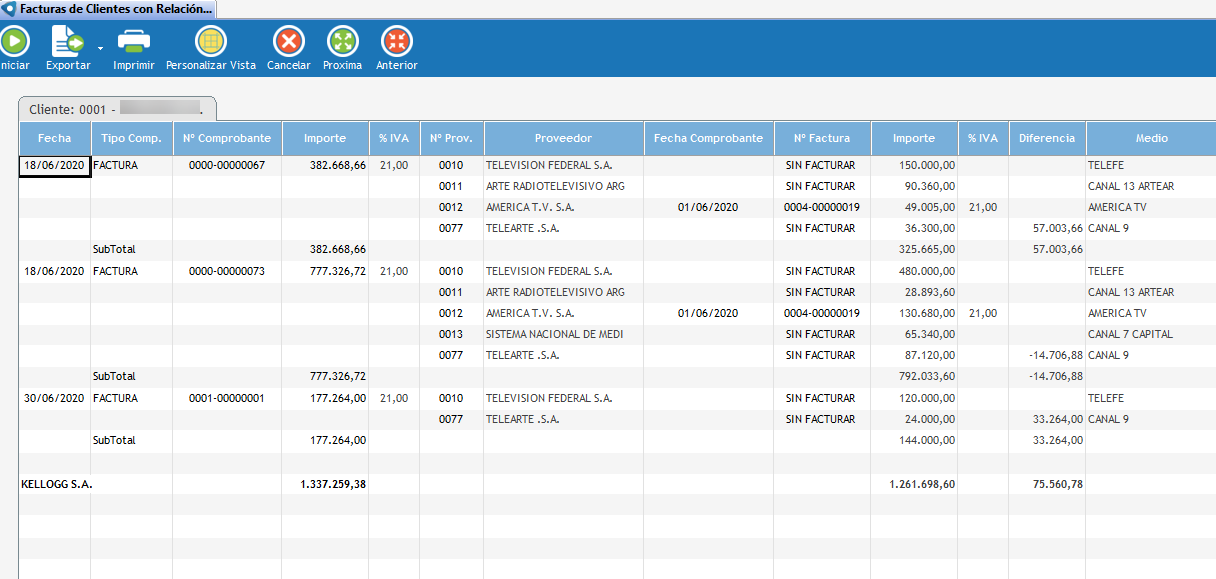The width and height of the screenshot is (1216, 579).
Task: Open the Exportar dropdown arrow
Action: coord(100,47)
